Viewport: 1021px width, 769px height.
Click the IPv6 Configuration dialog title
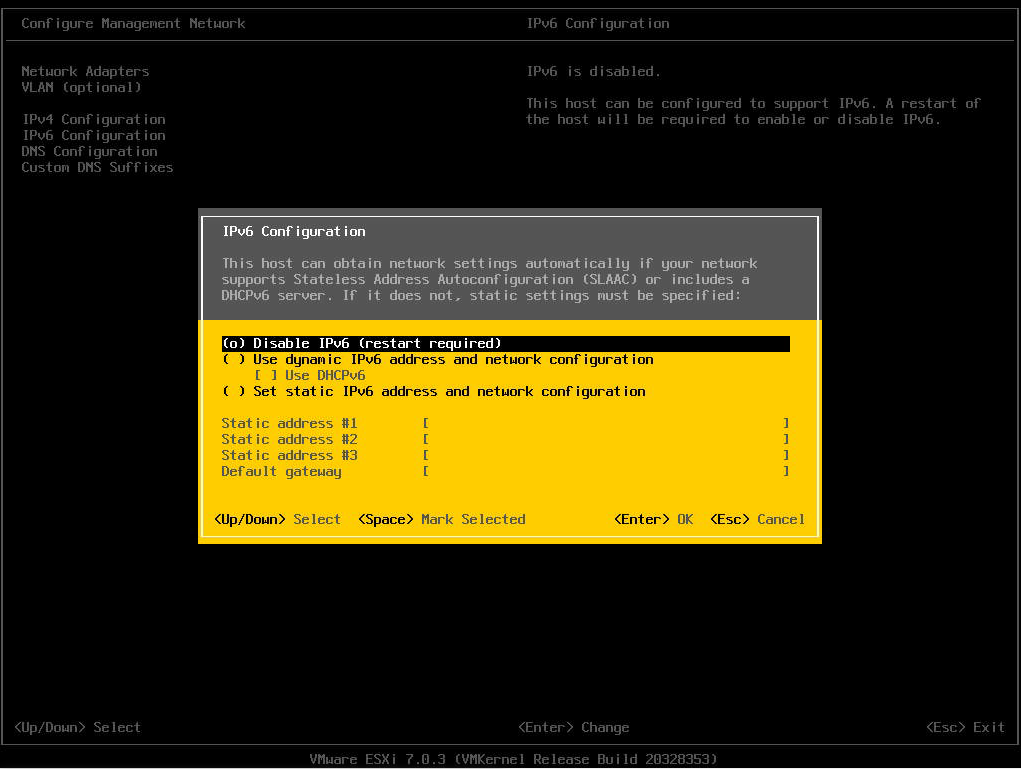pyautogui.click(x=294, y=232)
